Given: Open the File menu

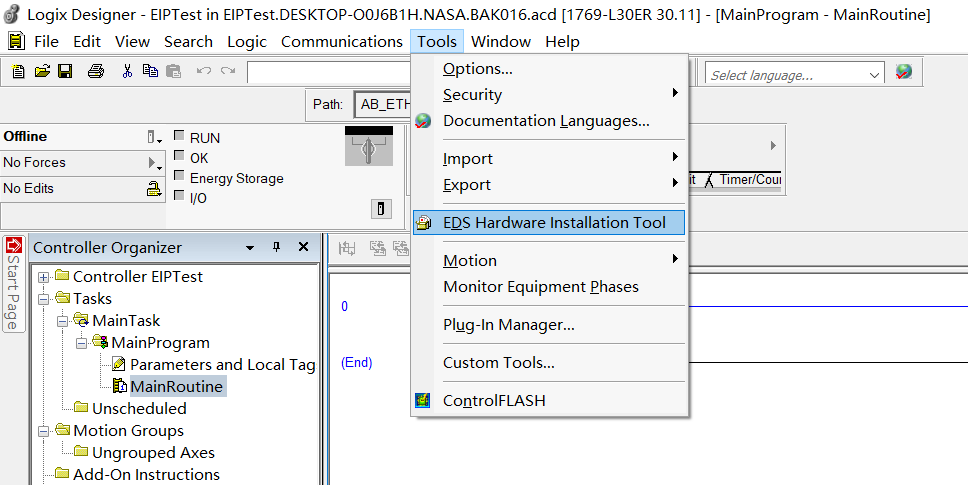Looking at the screenshot, I should coord(46,41).
